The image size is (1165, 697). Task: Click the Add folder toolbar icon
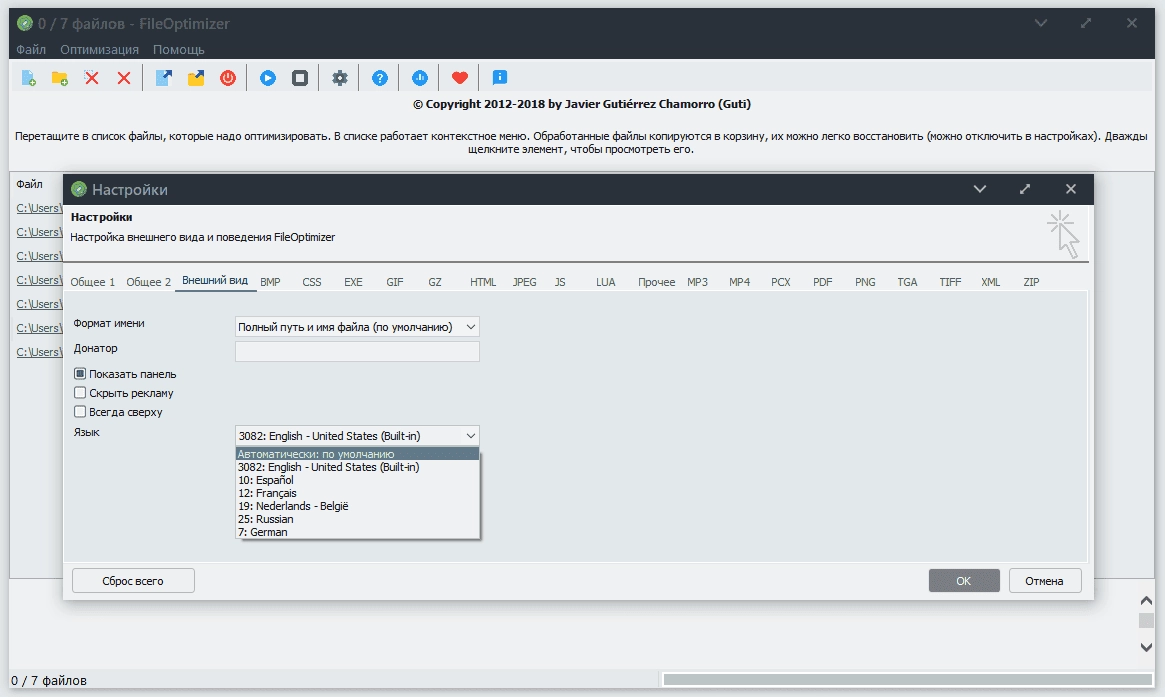click(x=59, y=77)
